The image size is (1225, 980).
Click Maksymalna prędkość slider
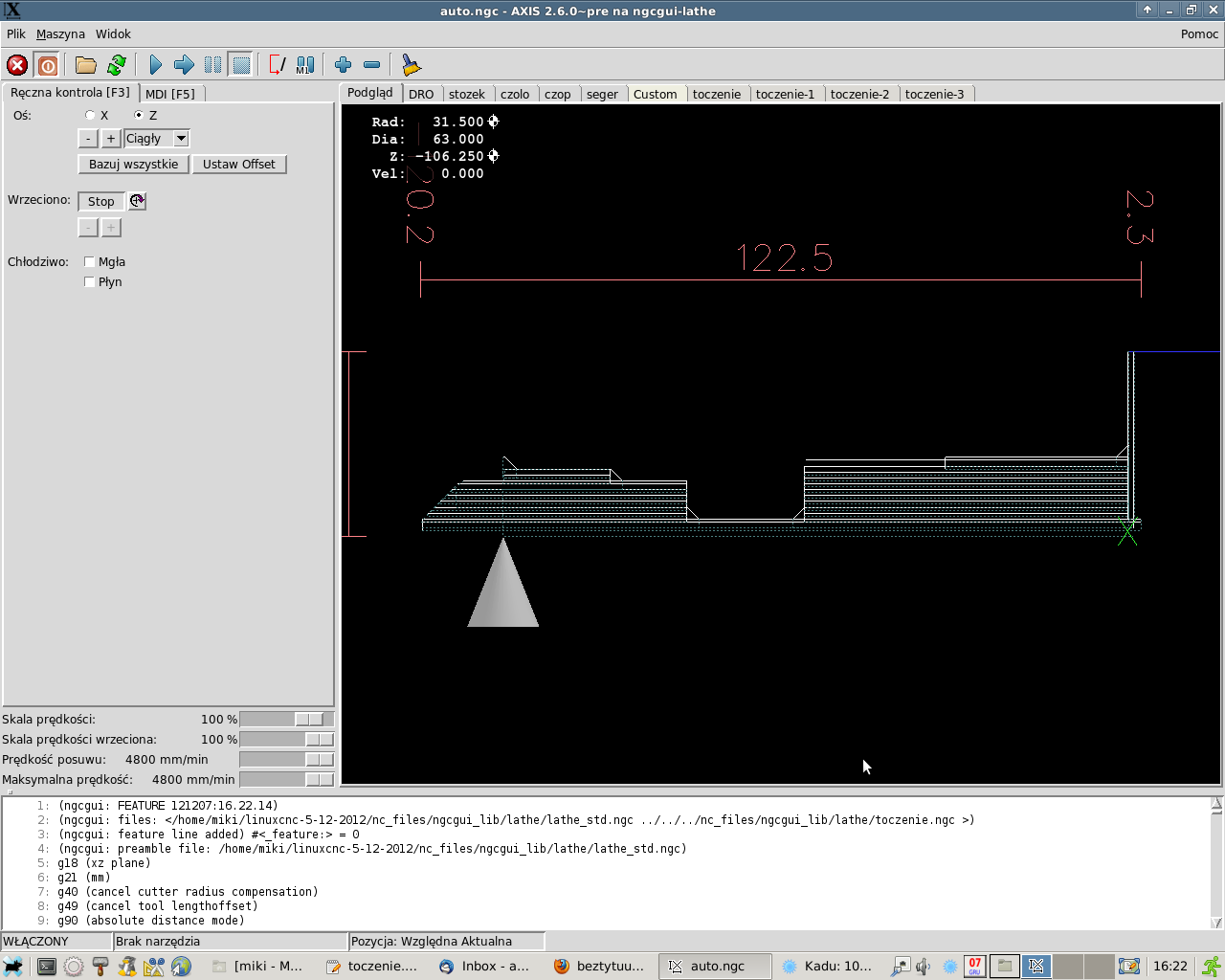coord(287,779)
